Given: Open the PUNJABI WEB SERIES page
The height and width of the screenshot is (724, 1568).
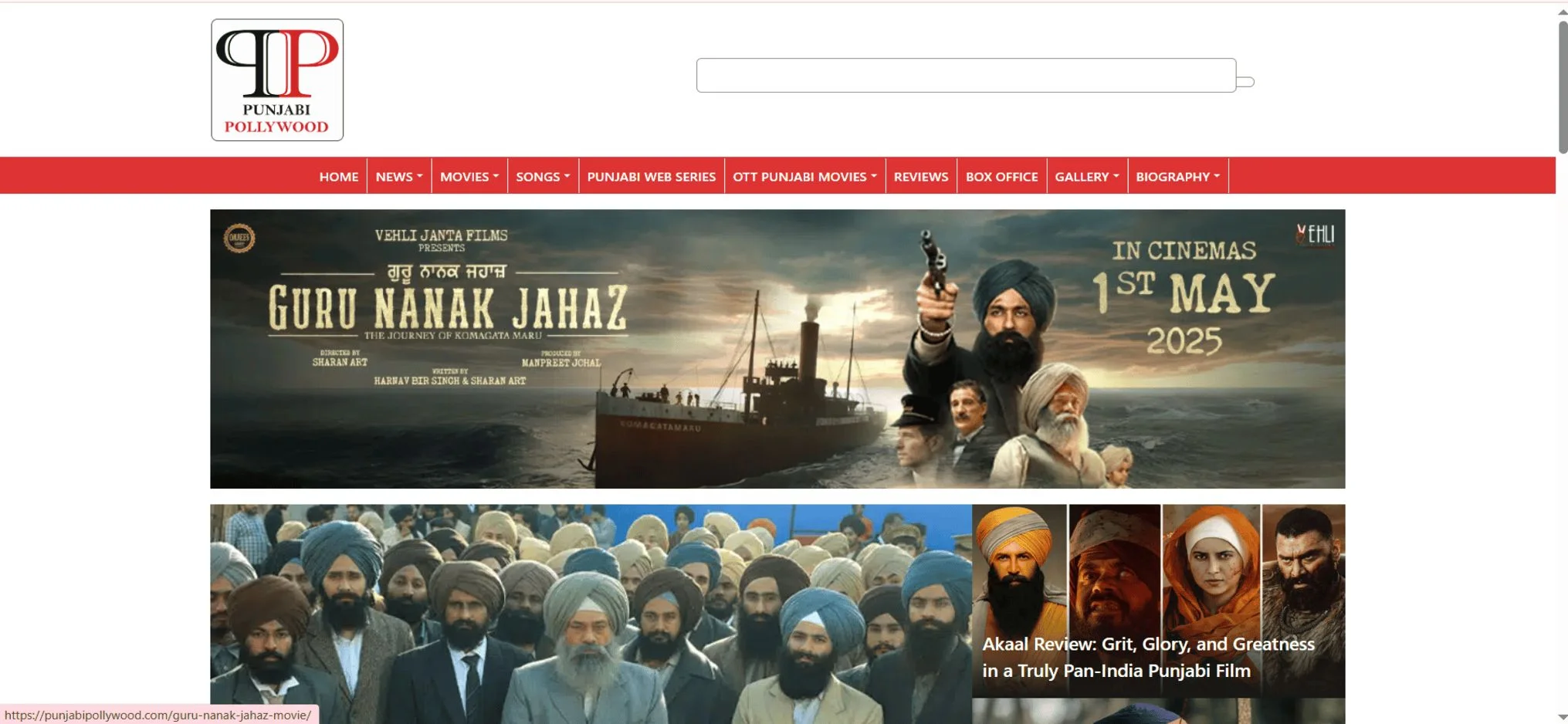Looking at the screenshot, I should pos(652,176).
